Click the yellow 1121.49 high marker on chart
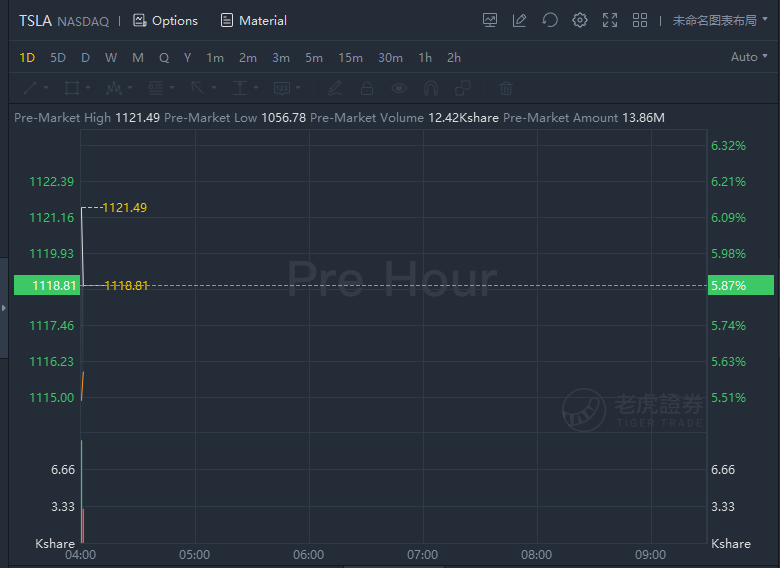Screen dimensions: 780x568 [124, 207]
